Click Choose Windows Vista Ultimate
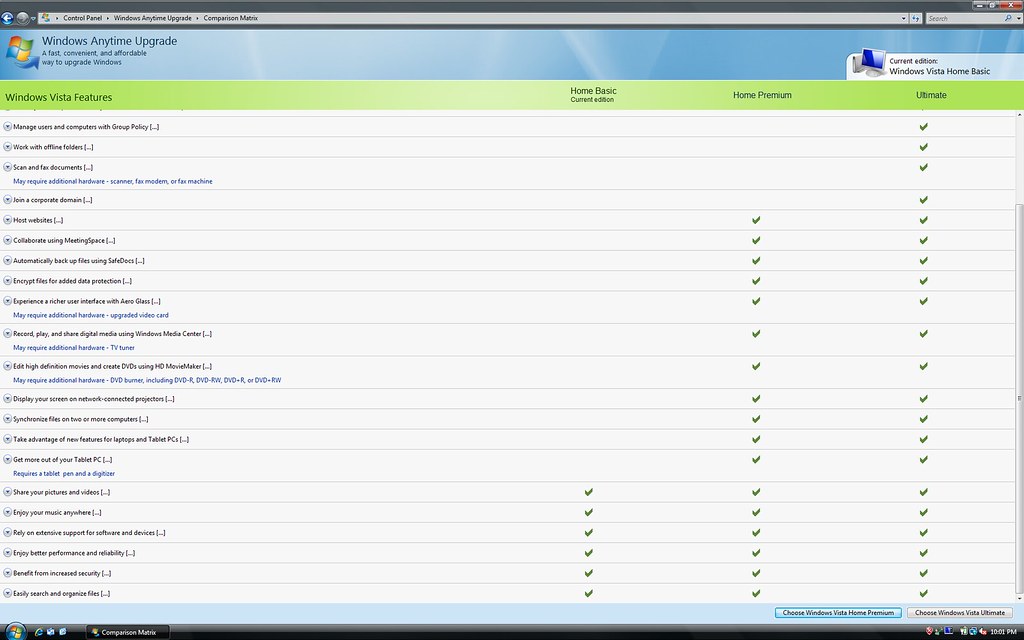Image resolution: width=1024 pixels, height=640 pixels. tap(959, 612)
